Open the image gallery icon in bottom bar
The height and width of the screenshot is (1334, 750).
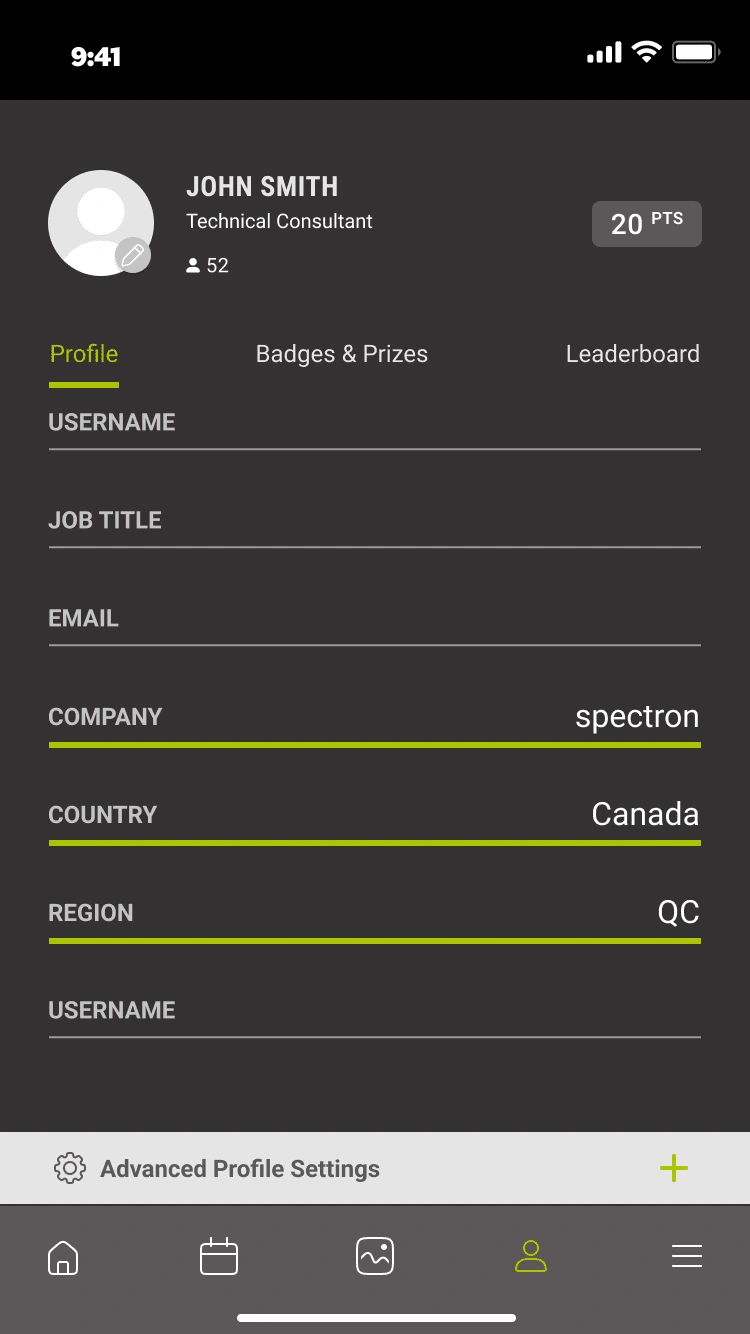[x=375, y=1256]
